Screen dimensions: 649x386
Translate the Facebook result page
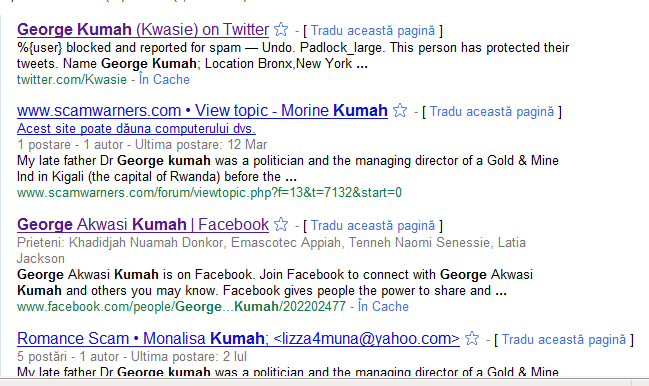coord(373,225)
